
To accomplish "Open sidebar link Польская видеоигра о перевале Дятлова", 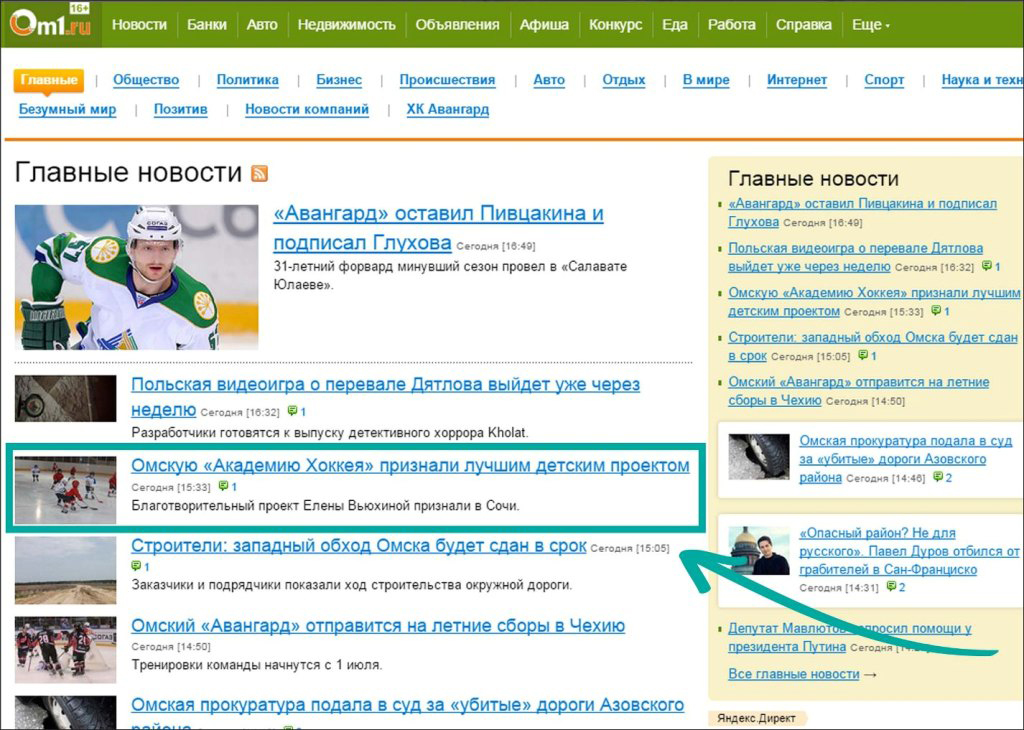I will click(x=856, y=257).
